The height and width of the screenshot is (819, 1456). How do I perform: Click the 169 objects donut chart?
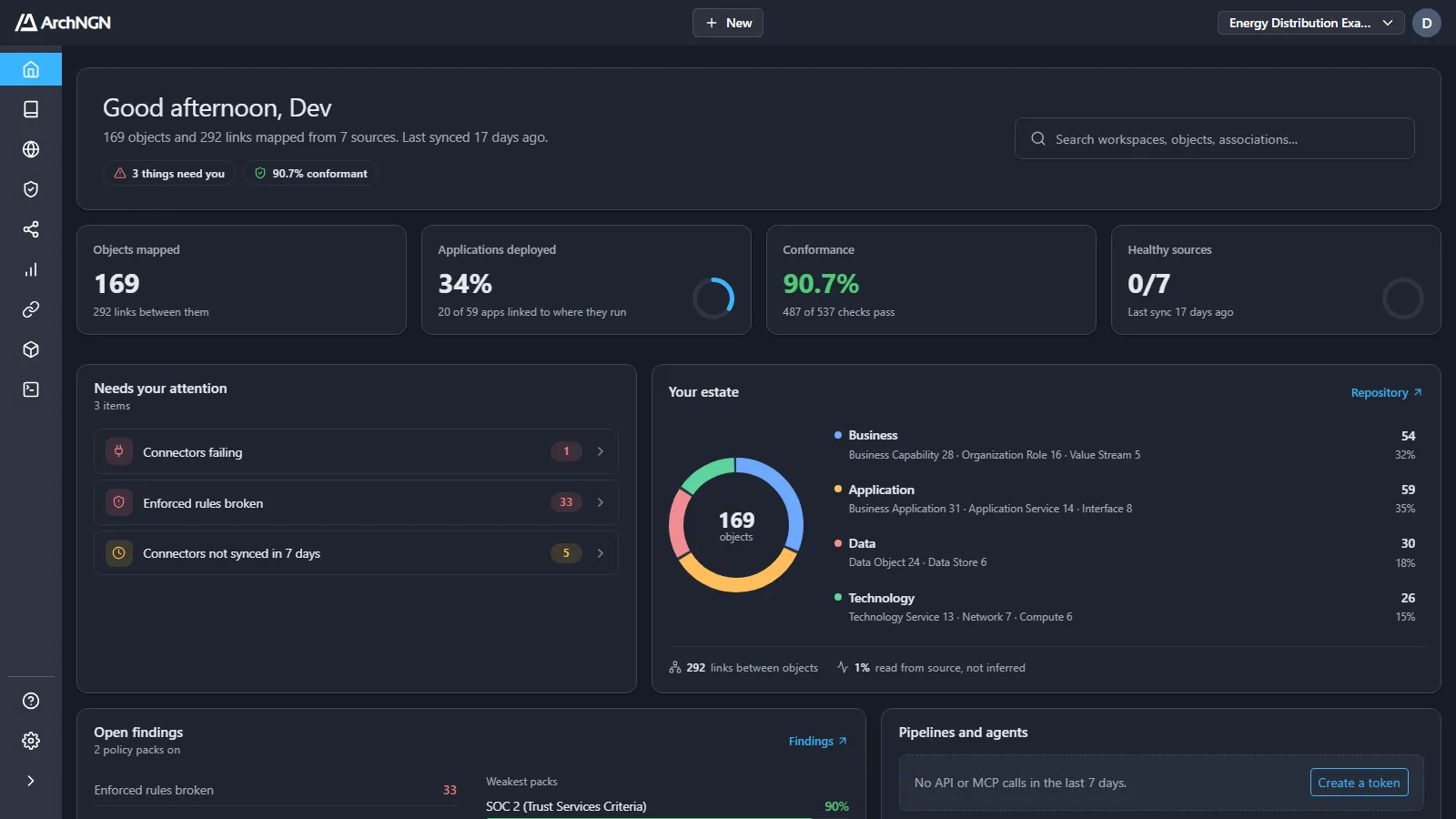736,525
